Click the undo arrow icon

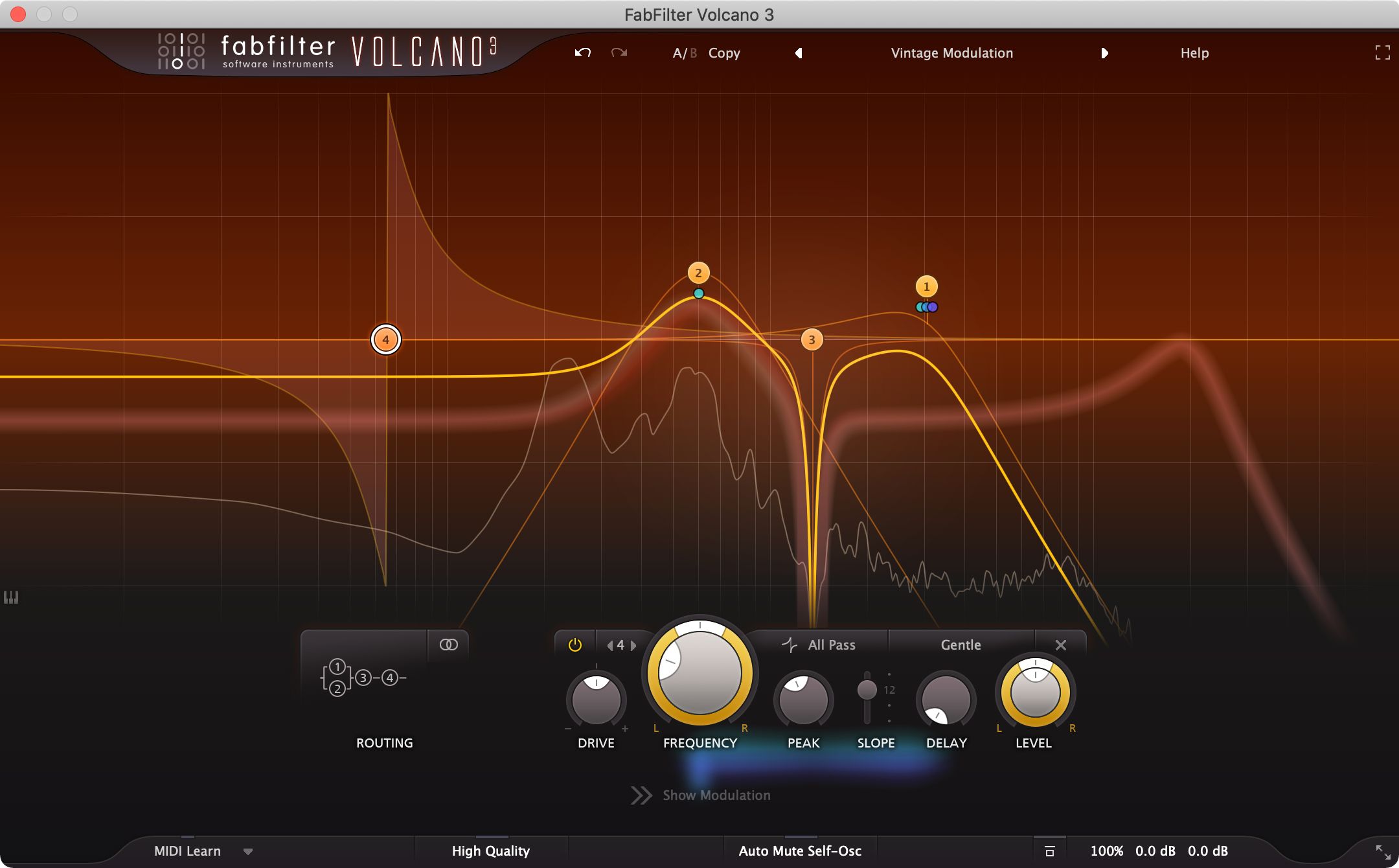click(x=582, y=53)
